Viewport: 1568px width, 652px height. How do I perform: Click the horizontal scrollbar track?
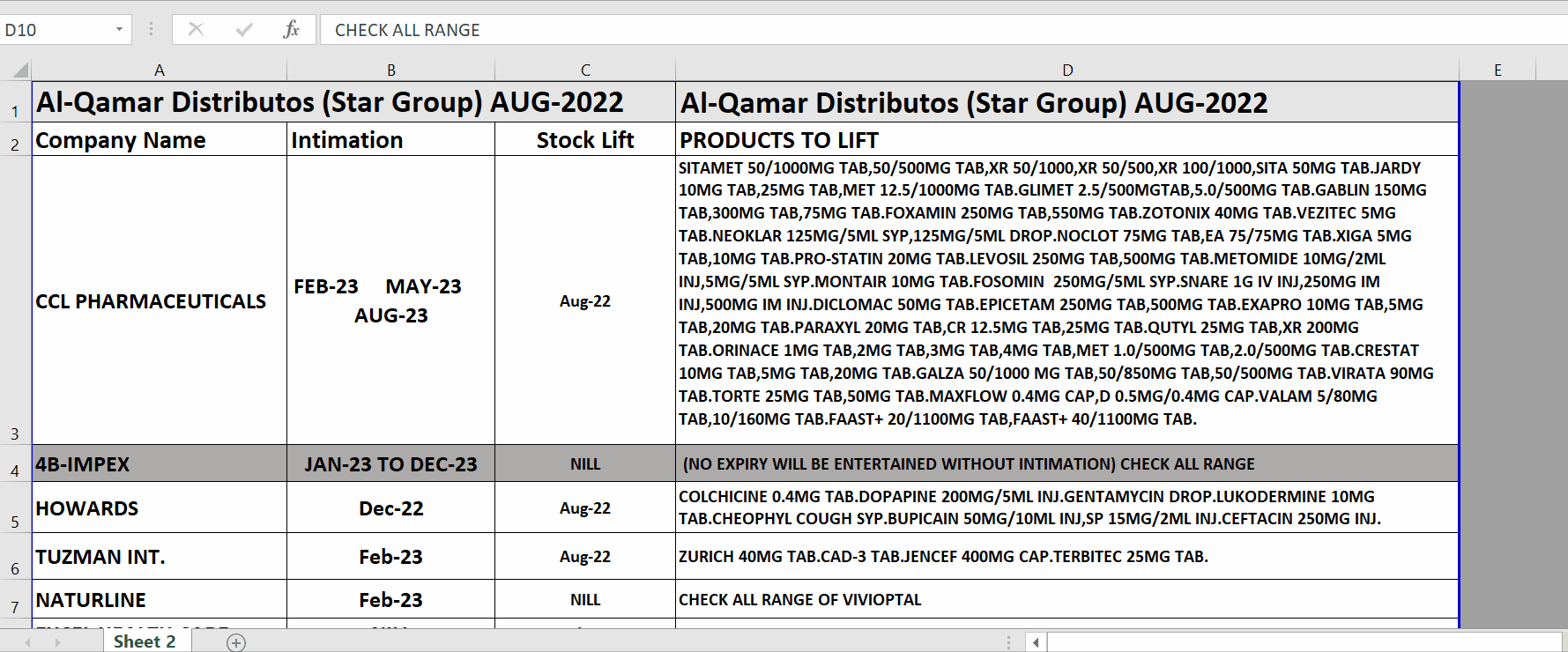[x=1304, y=642]
